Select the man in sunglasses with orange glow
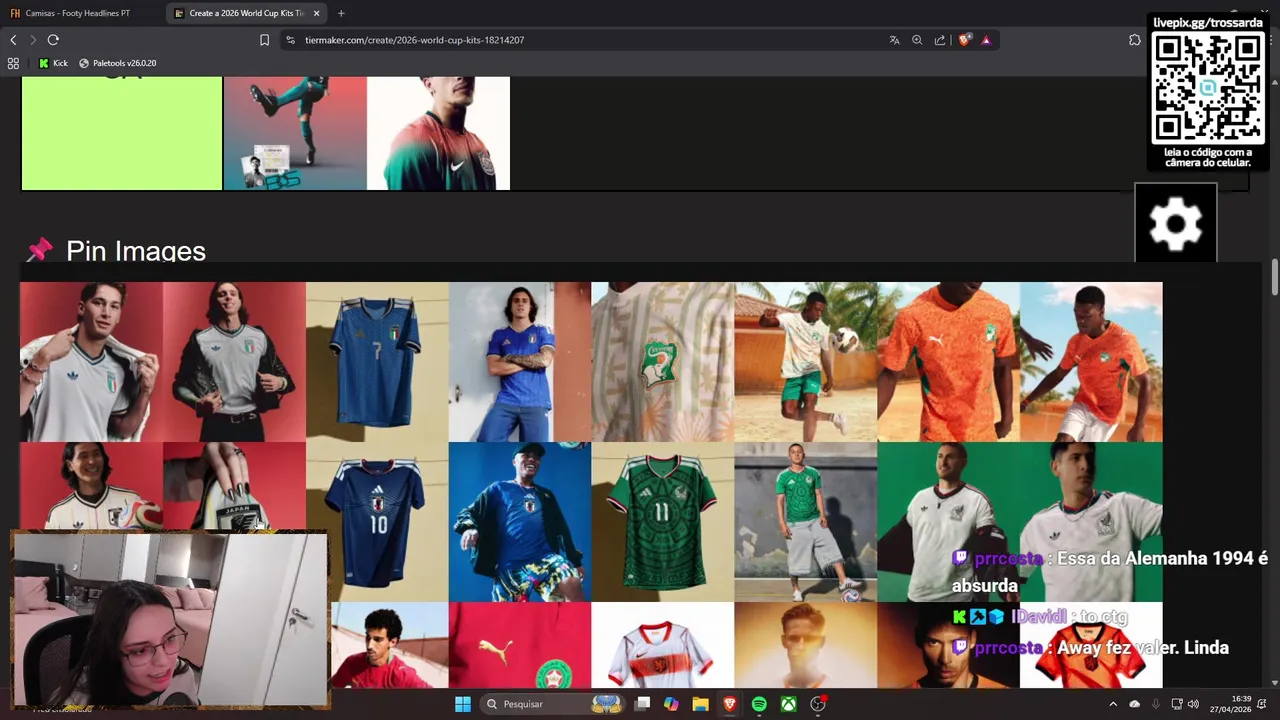 806,645
